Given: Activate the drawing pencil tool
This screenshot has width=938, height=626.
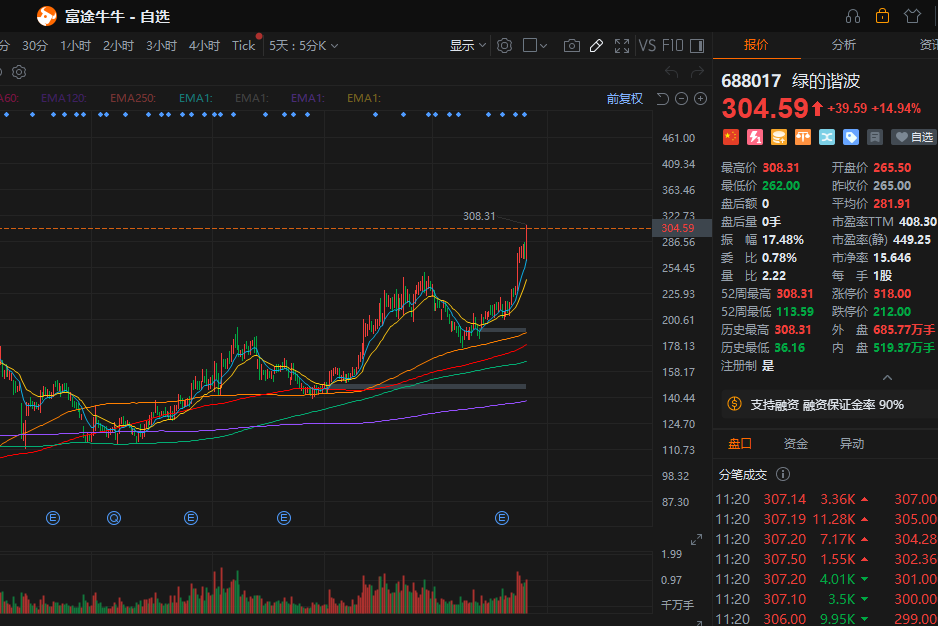Looking at the screenshot, I should [596, 45].
